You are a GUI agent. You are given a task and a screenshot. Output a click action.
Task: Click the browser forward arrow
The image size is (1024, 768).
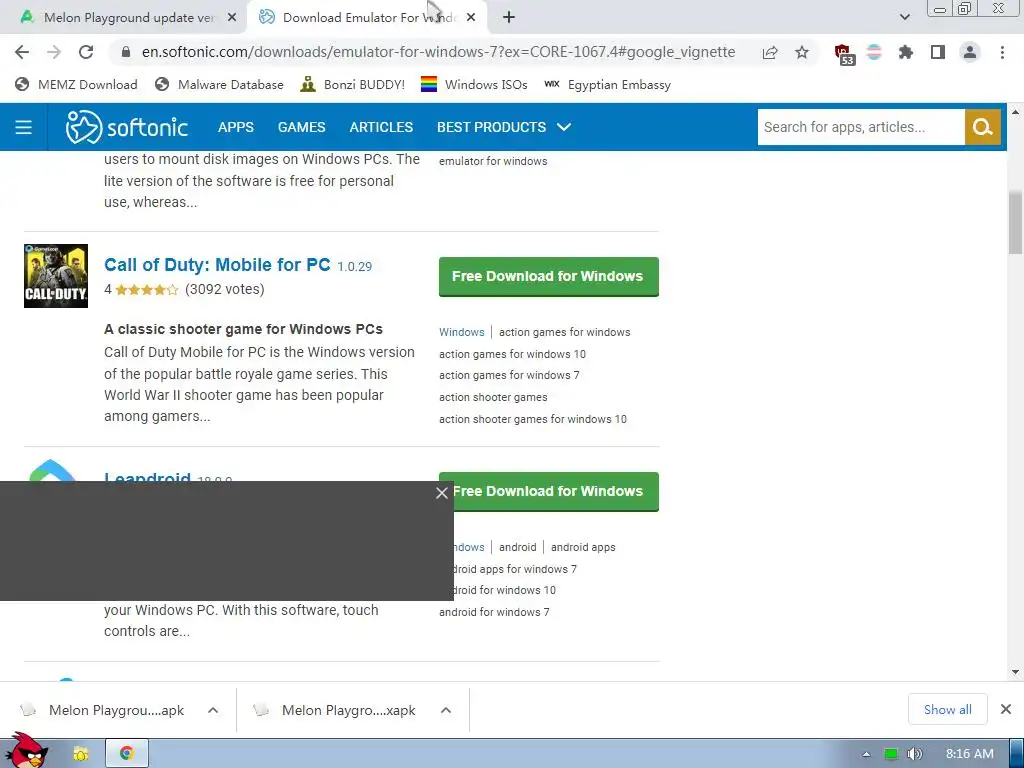54,52
